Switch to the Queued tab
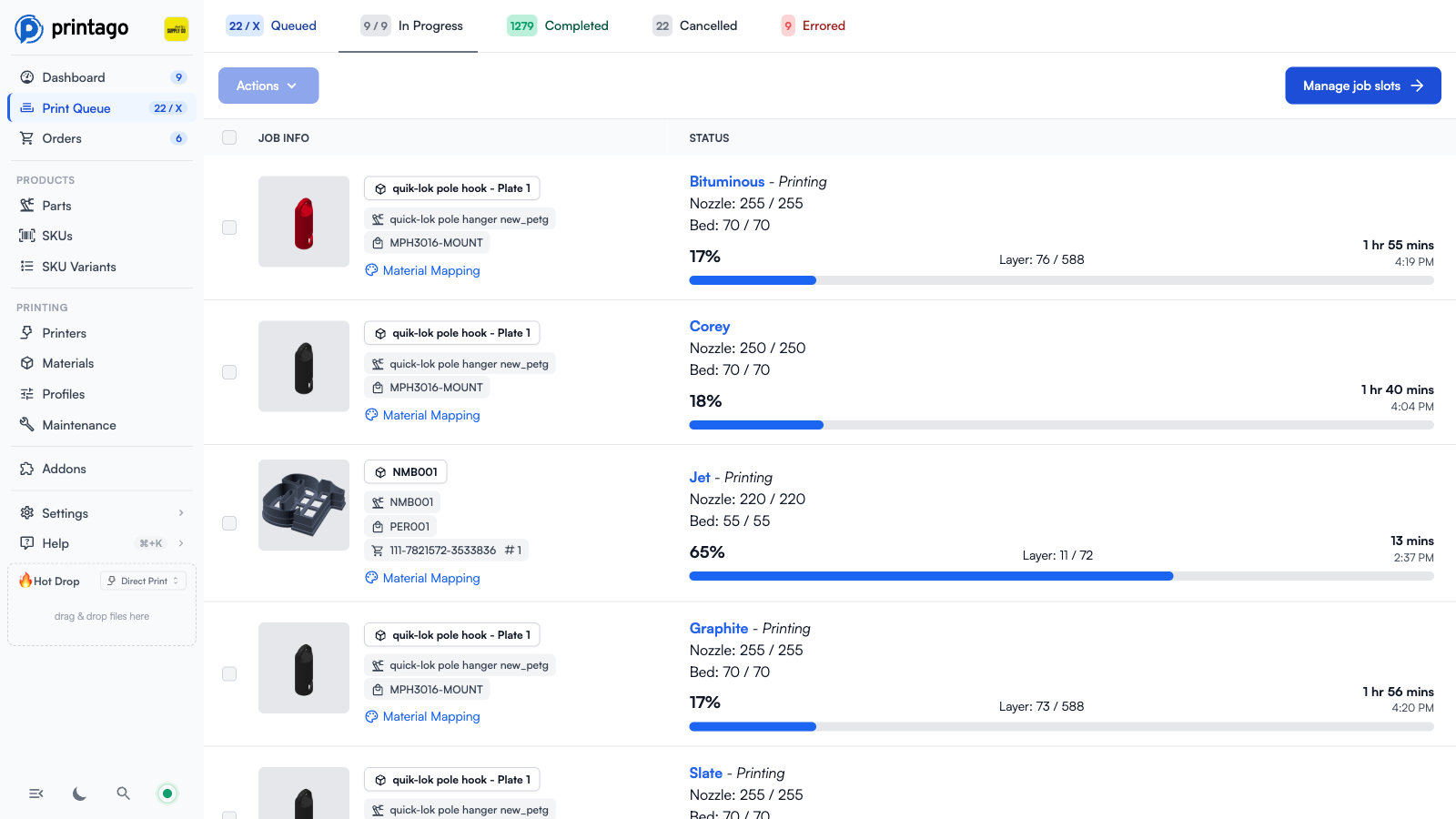1456x819 pixels. 271,25
